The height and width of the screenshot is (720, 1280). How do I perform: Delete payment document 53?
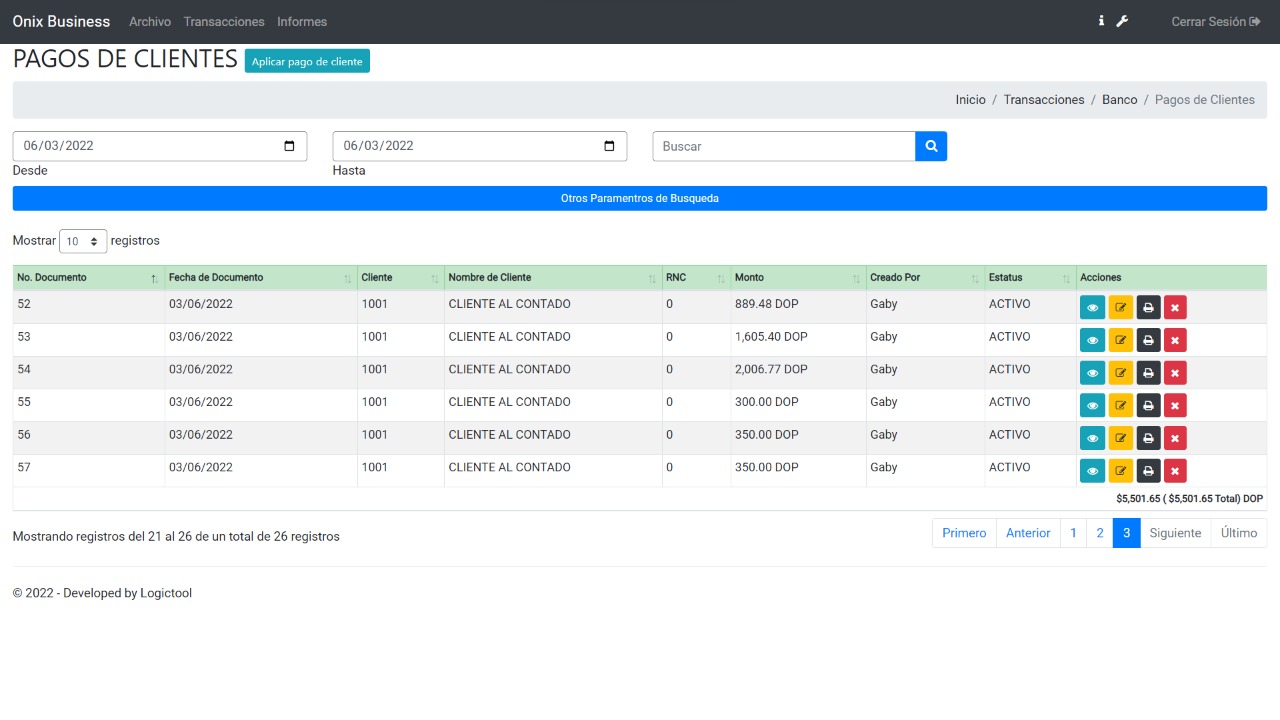click(1175, 341)
